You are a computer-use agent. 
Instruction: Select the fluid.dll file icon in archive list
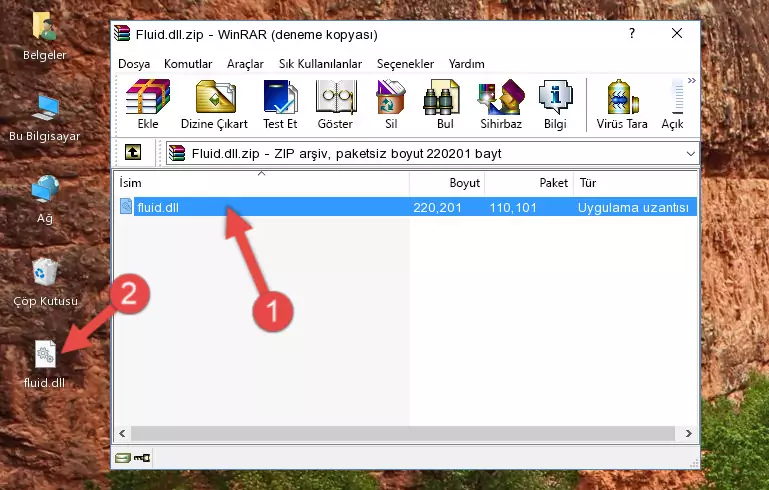point(126,206)
